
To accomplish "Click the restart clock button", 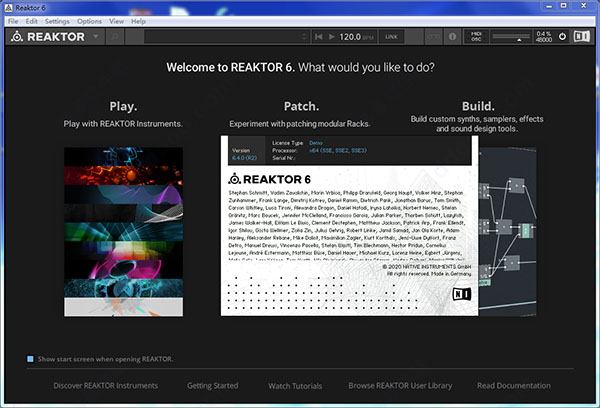I will tap(318, 37).
